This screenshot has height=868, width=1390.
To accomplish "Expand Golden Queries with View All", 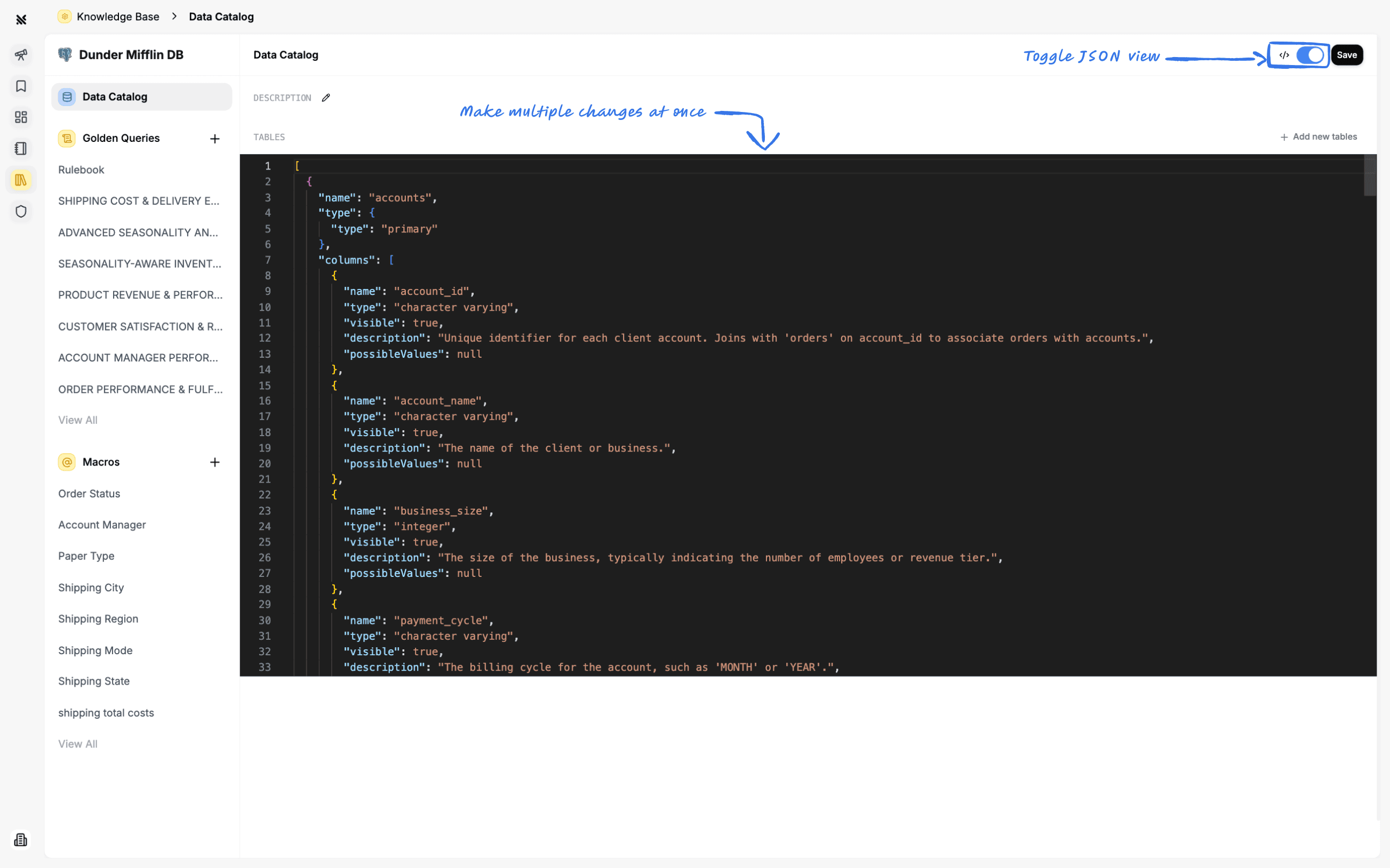I will coord(77,420).
